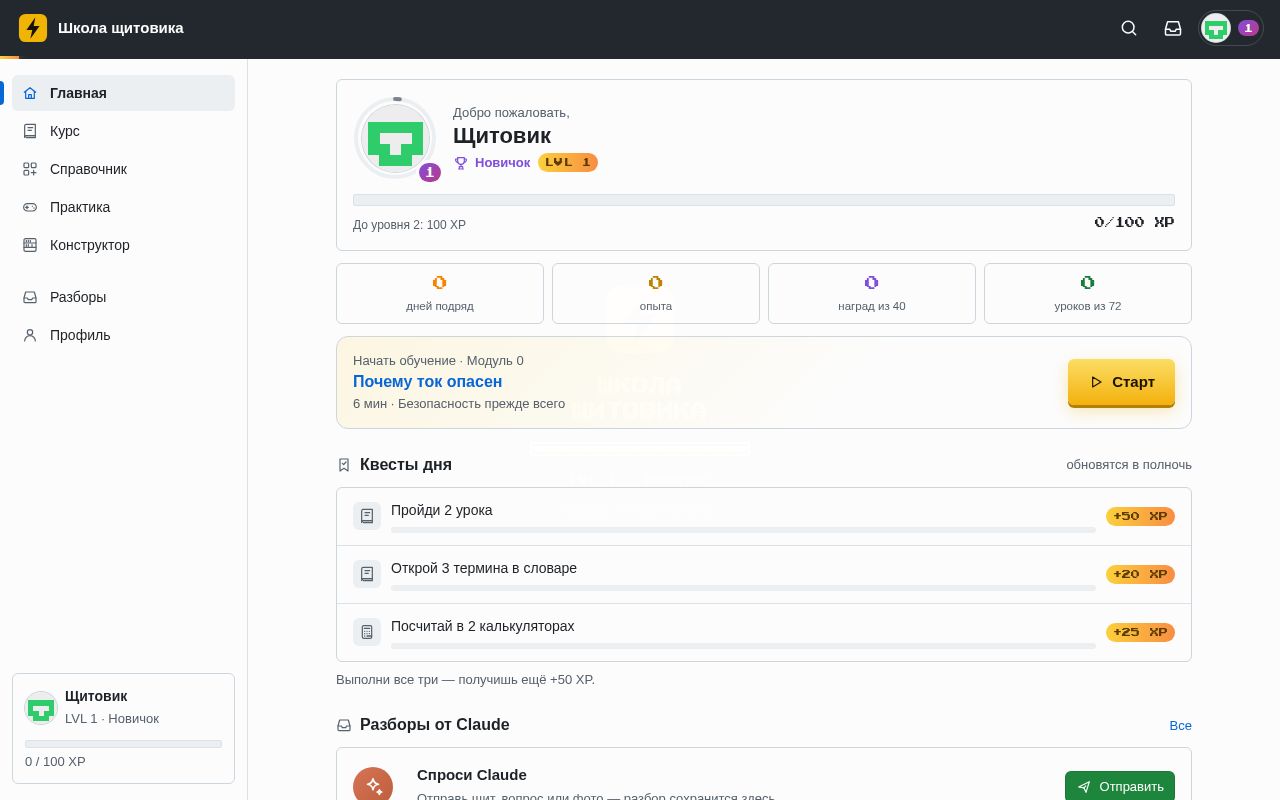Open the inbox icon in top bar
The height and width of the screenshot is (800, 1280).
(x=1173, y=28)
